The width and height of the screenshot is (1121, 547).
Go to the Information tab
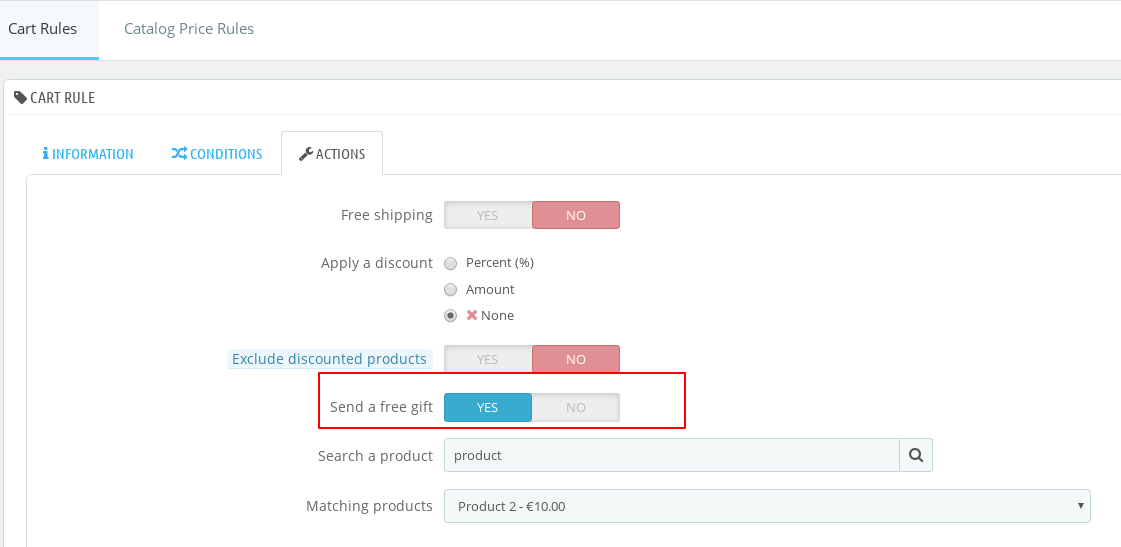pyautogui.click(x=88, y=154)
